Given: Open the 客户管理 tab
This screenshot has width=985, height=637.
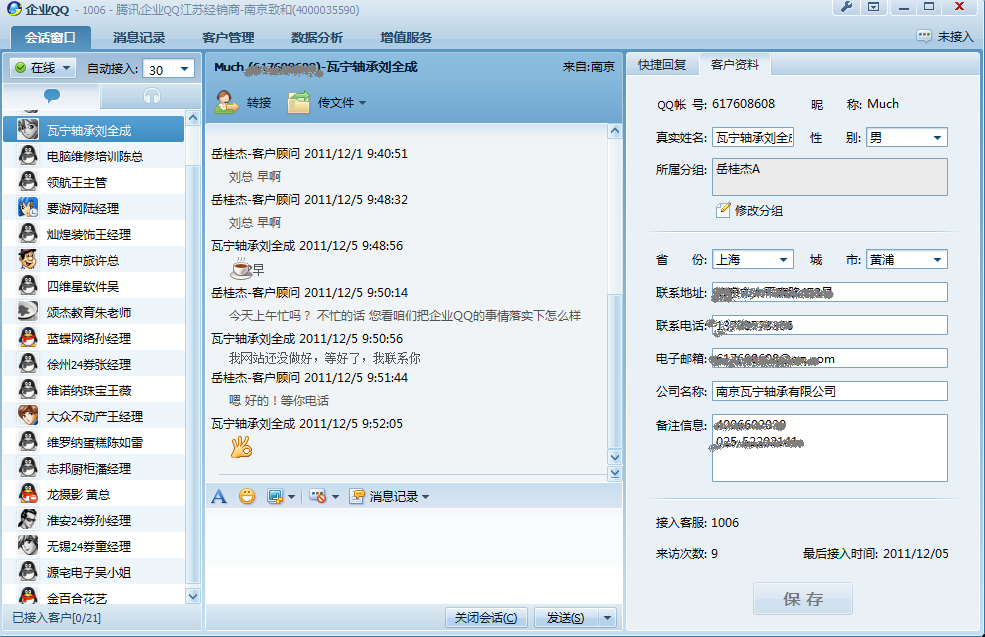Looking at the screenshot, I should point(228,38).
